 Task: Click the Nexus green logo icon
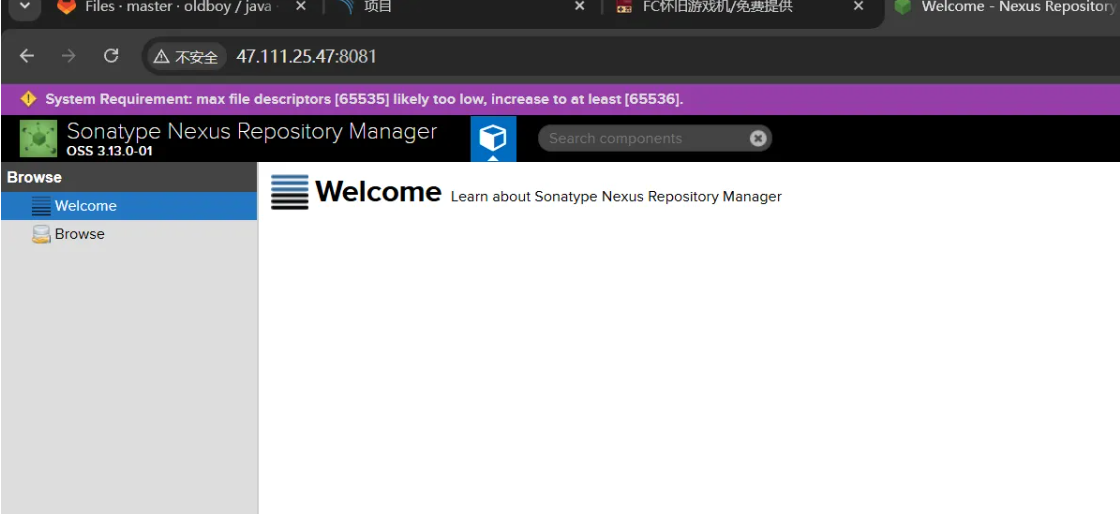click(38, 138)
